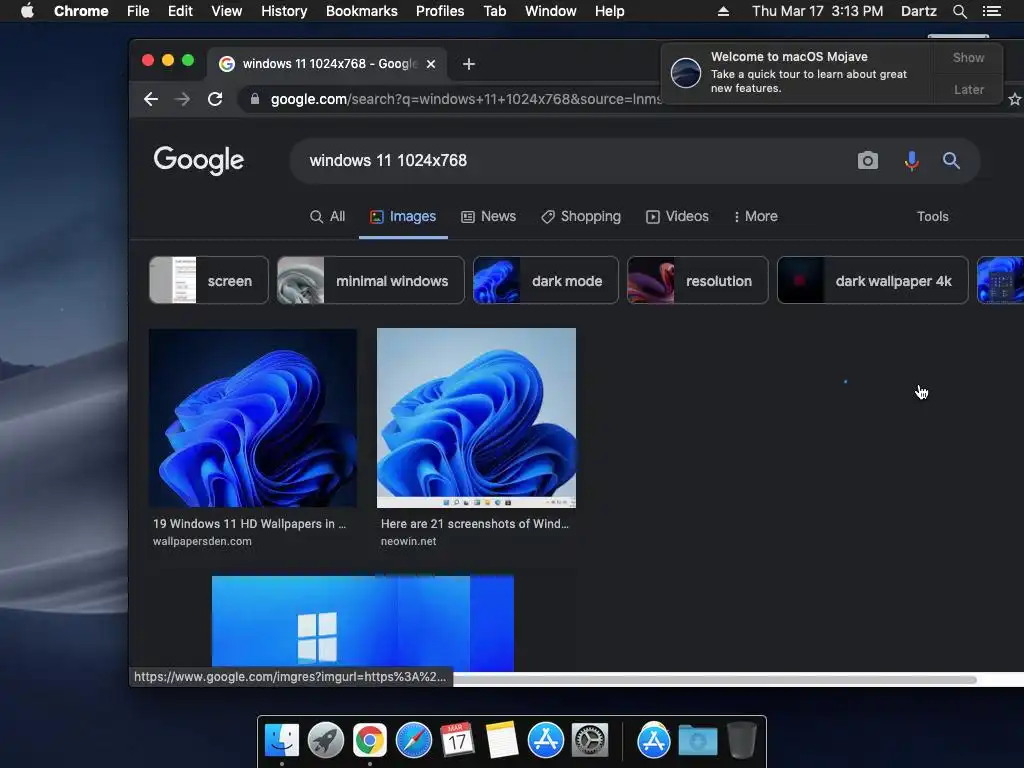Viewport: 1024px width, 768px height.
Task: Click the Mojave notification icon
Action: [686, 72]
